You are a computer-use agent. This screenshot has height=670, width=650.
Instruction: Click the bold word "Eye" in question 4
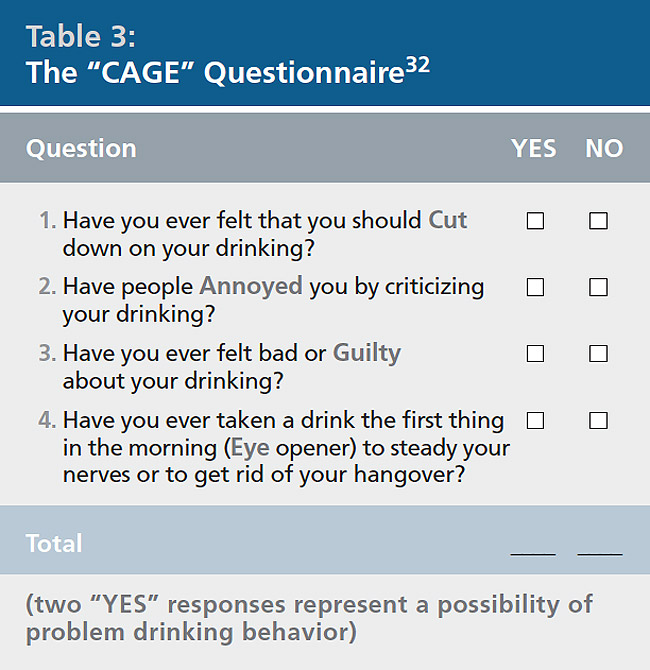(x=250, y=447)
